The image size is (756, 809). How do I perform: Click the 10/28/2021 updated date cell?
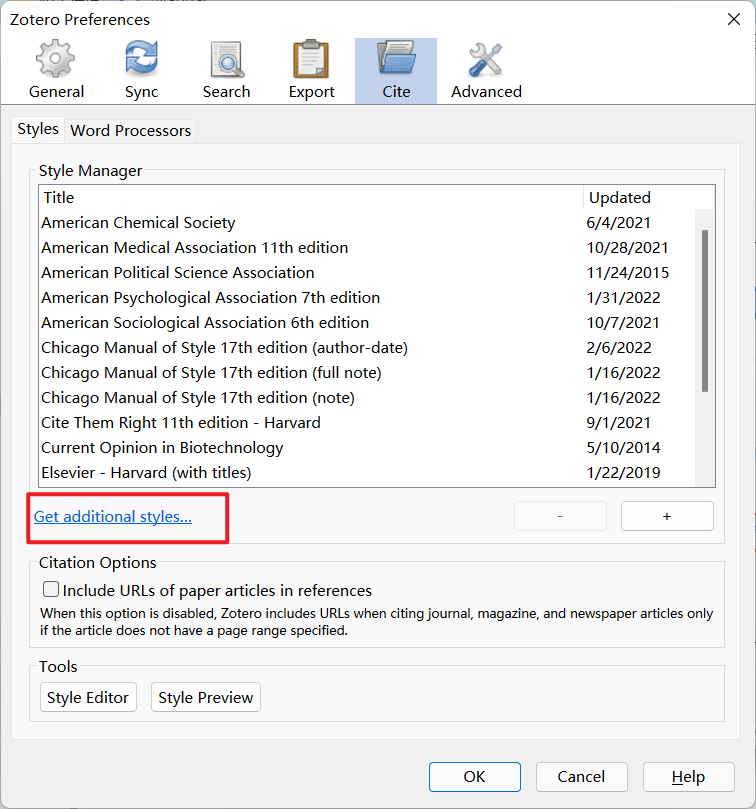coord(628,248)
